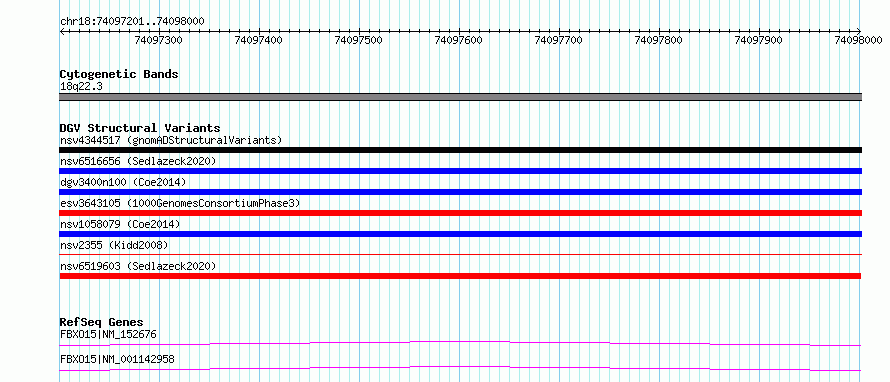Select the DGV Structural Variants track title
890x382 pixels.
pyautogui.click(x=140, y=128)
